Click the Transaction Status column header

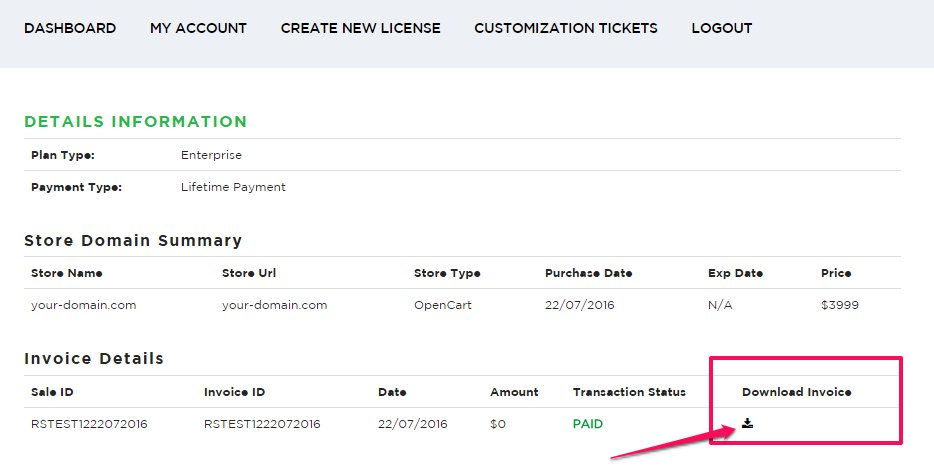click(x=629, y=392)
